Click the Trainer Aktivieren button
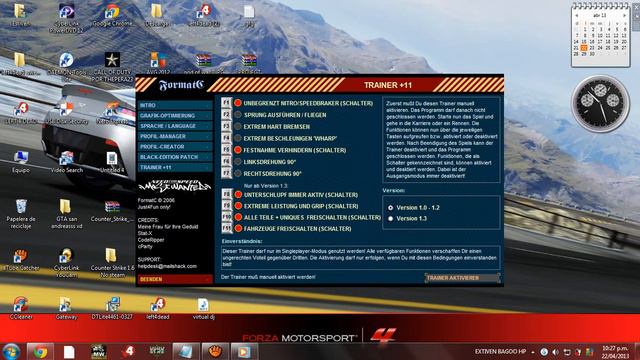This screenshot has height=360, width=640. tap(462, 278)
